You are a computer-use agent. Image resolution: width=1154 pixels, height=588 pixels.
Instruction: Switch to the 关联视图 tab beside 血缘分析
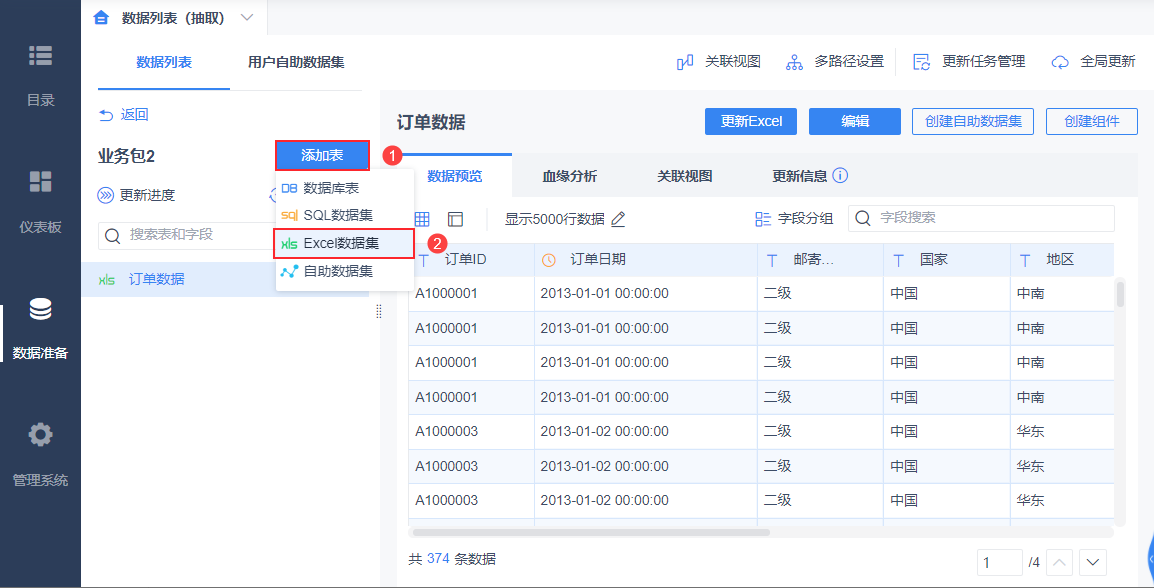pyautogui.click(x=684, y=176)
